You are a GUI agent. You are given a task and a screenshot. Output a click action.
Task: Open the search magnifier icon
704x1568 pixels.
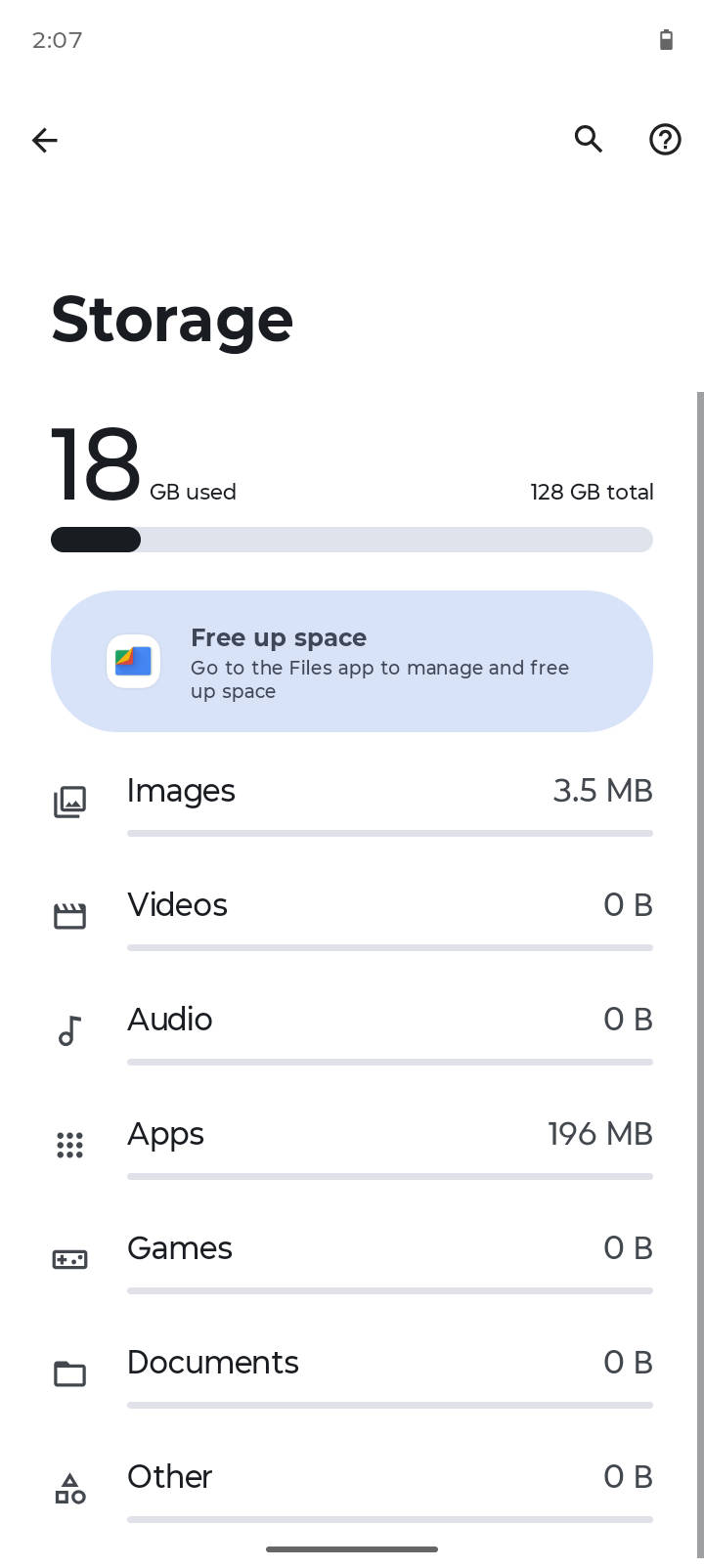(589, 140)
